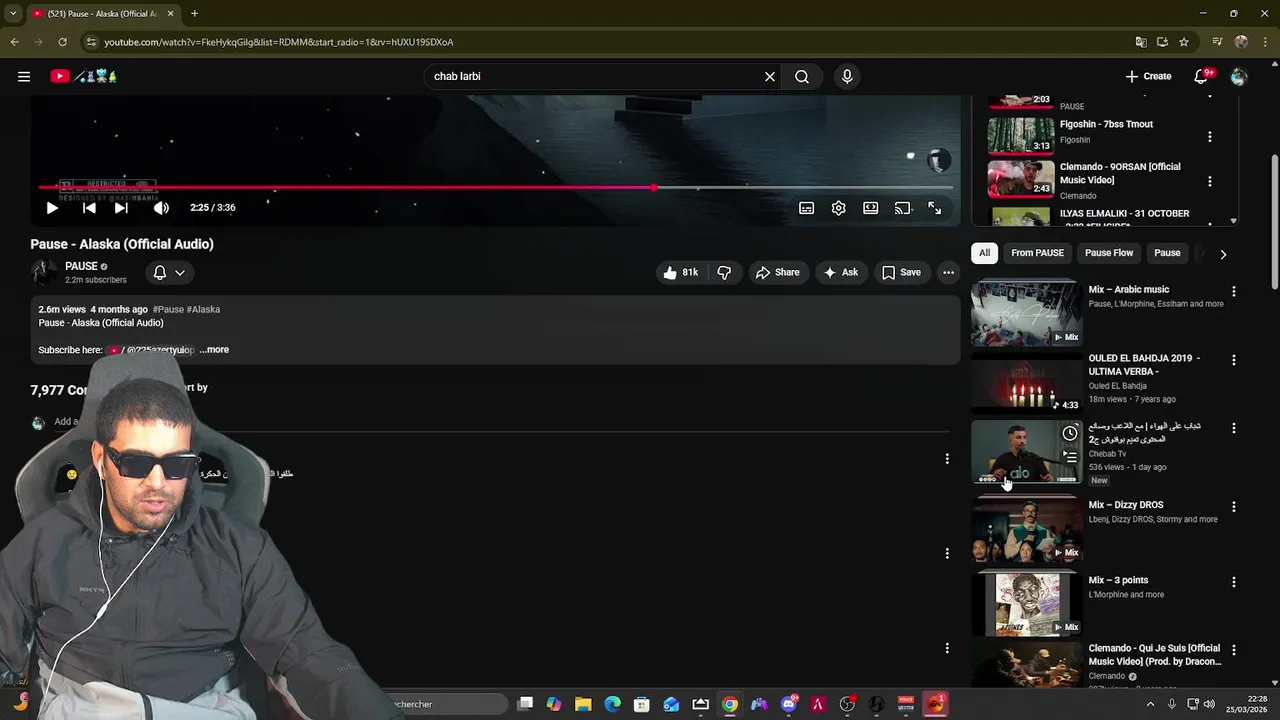The height and width of the screenshot is (720, 1280).
Task: Open more actions below the video
Action: (948, 272)
